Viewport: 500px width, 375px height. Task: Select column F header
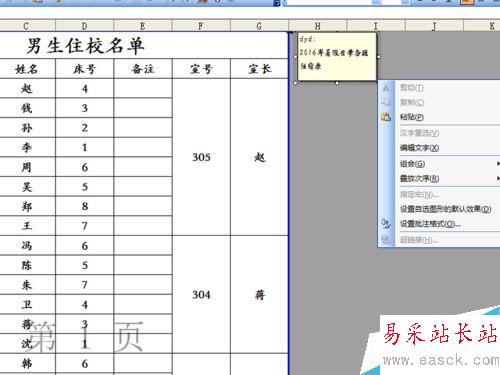pos(201,26)
